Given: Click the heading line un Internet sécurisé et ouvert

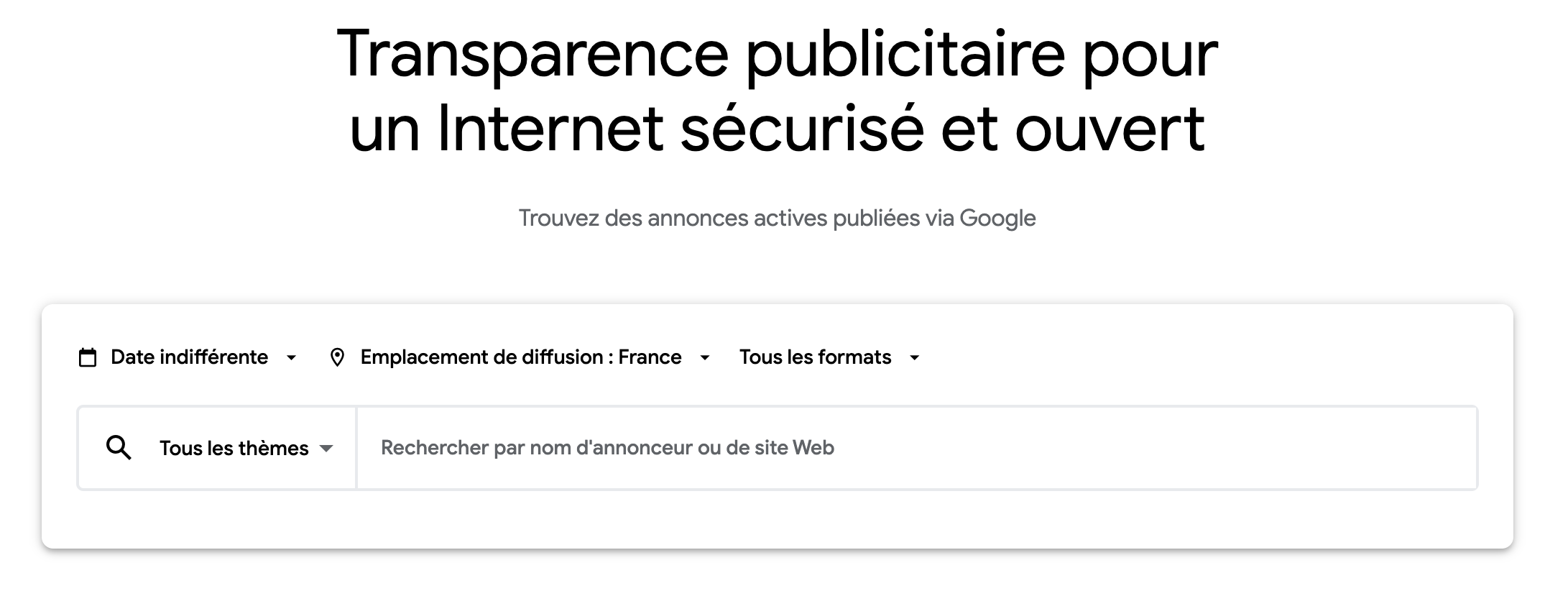Looking at the screenshot, I should click(777, 129).
